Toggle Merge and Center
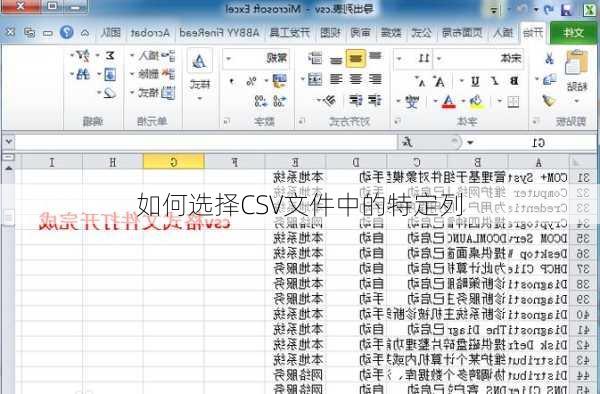Image resolution: width=600 pixels, height=394 pixels. (x=315, y=80)
